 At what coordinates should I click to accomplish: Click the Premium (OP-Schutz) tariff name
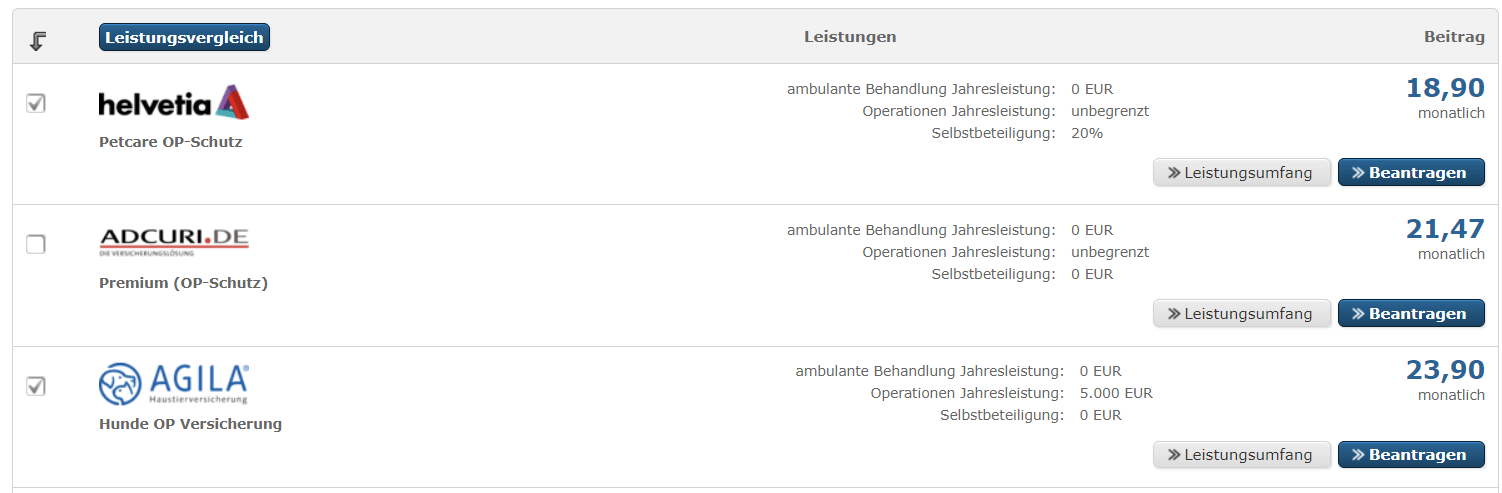(x=183, y=283)
